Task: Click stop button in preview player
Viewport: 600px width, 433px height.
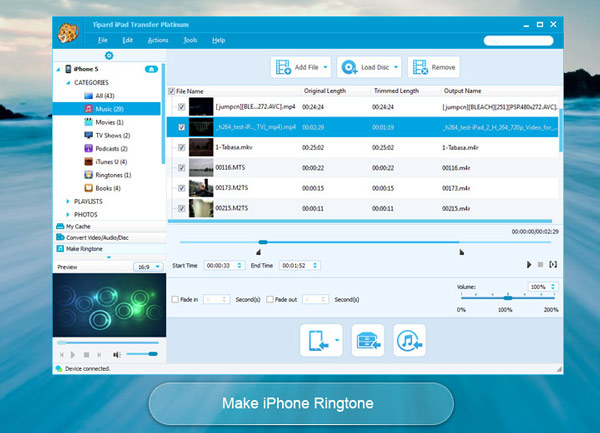Action: (86, 355)
